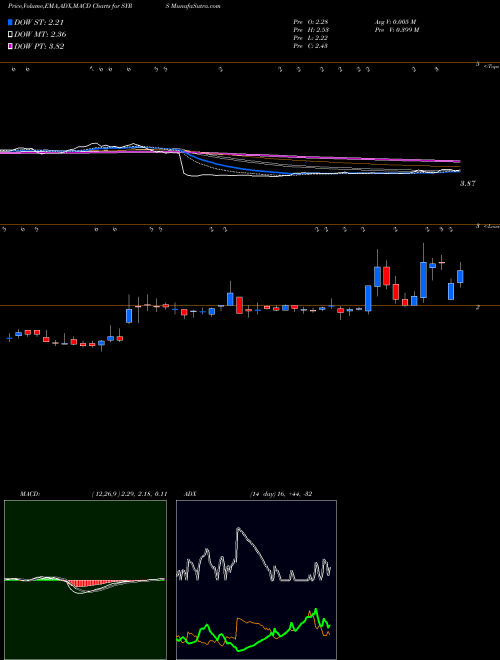Select the previous low value 'L: 2.22'
500x660 pixels.
tap(319, 38)
